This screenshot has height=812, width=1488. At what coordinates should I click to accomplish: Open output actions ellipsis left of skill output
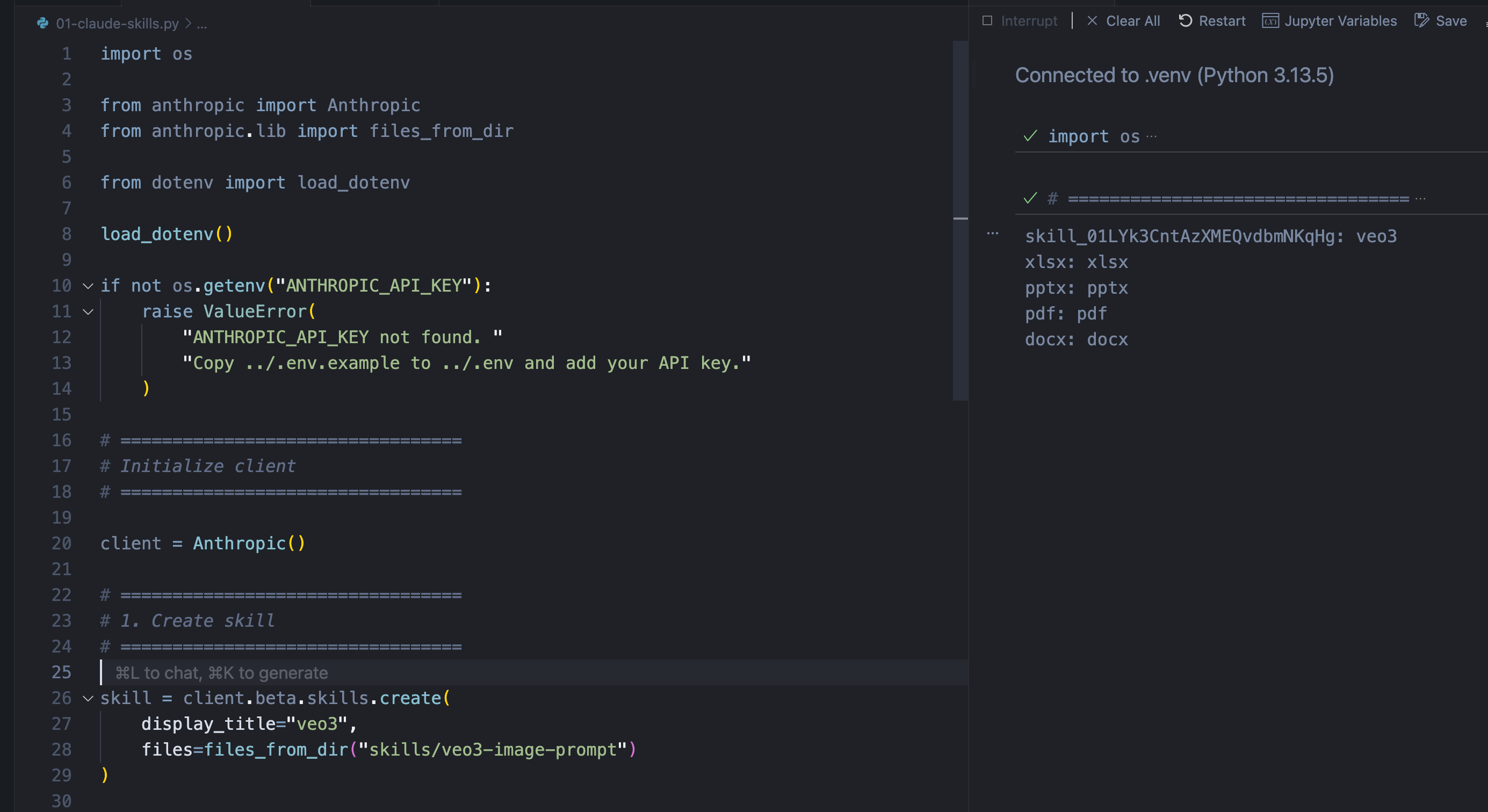pyautogui.click(x=992, y=233)
